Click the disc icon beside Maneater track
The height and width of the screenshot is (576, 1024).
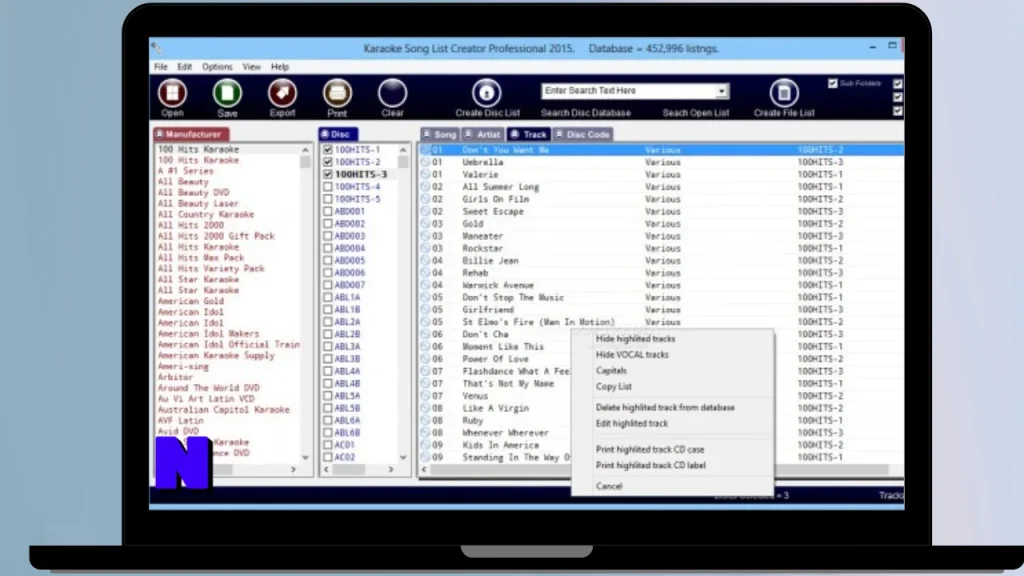425,236
